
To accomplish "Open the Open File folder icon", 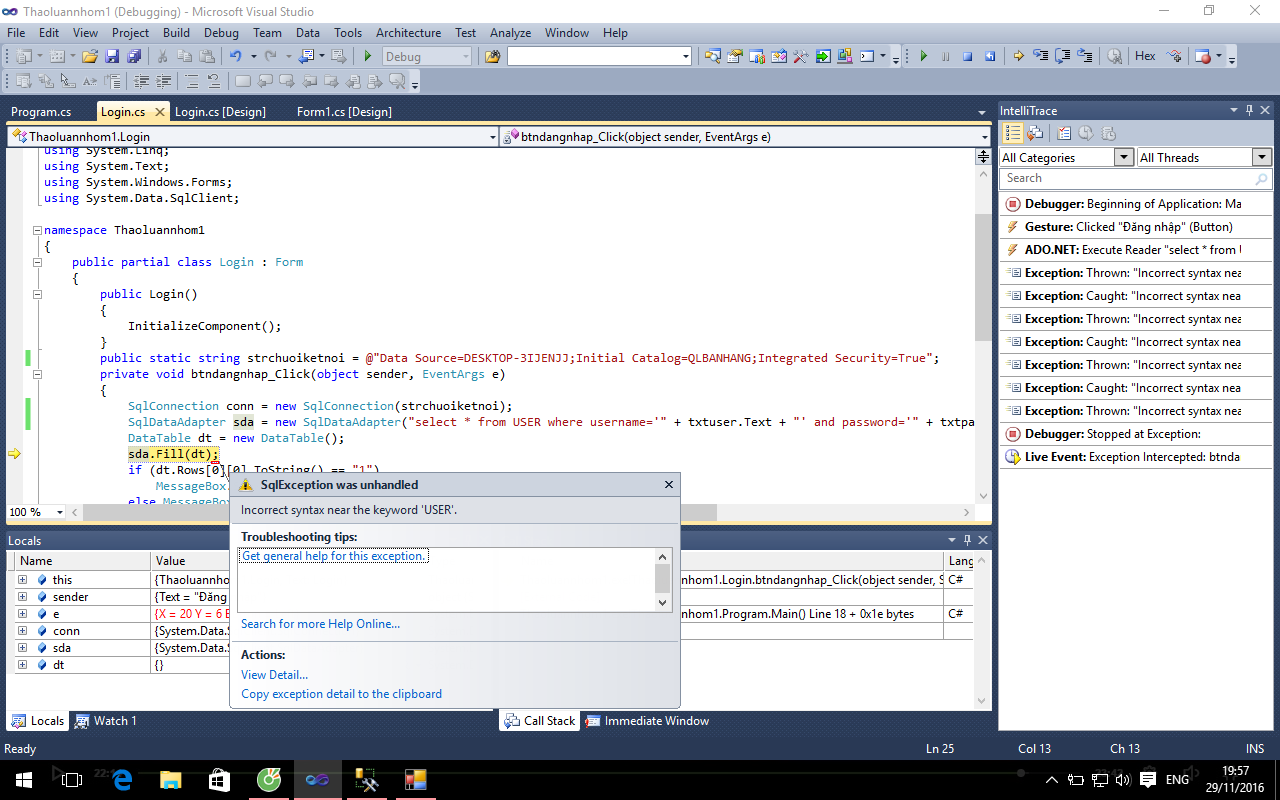I will point(90,57).
